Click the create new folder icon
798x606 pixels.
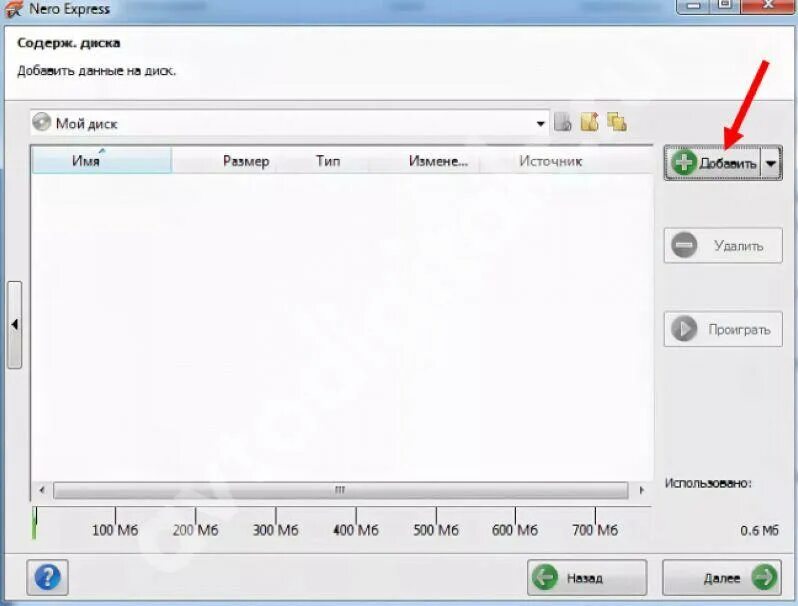point(589,122)
